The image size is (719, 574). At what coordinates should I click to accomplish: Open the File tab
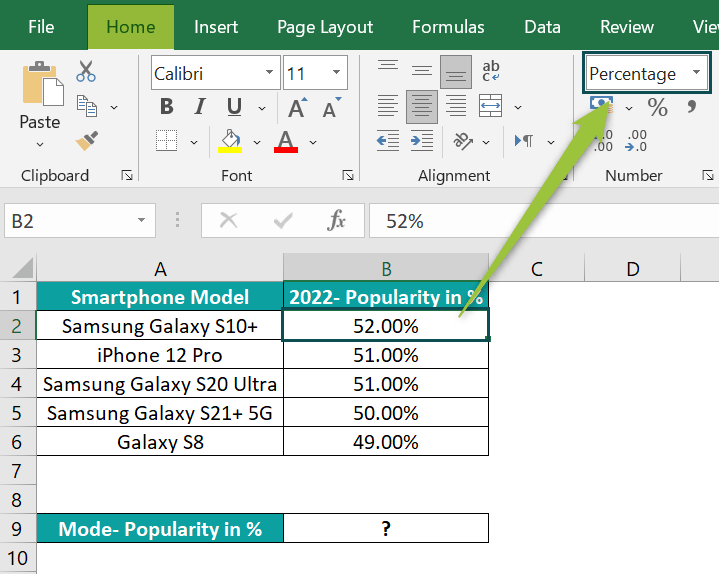coord(41,27)
